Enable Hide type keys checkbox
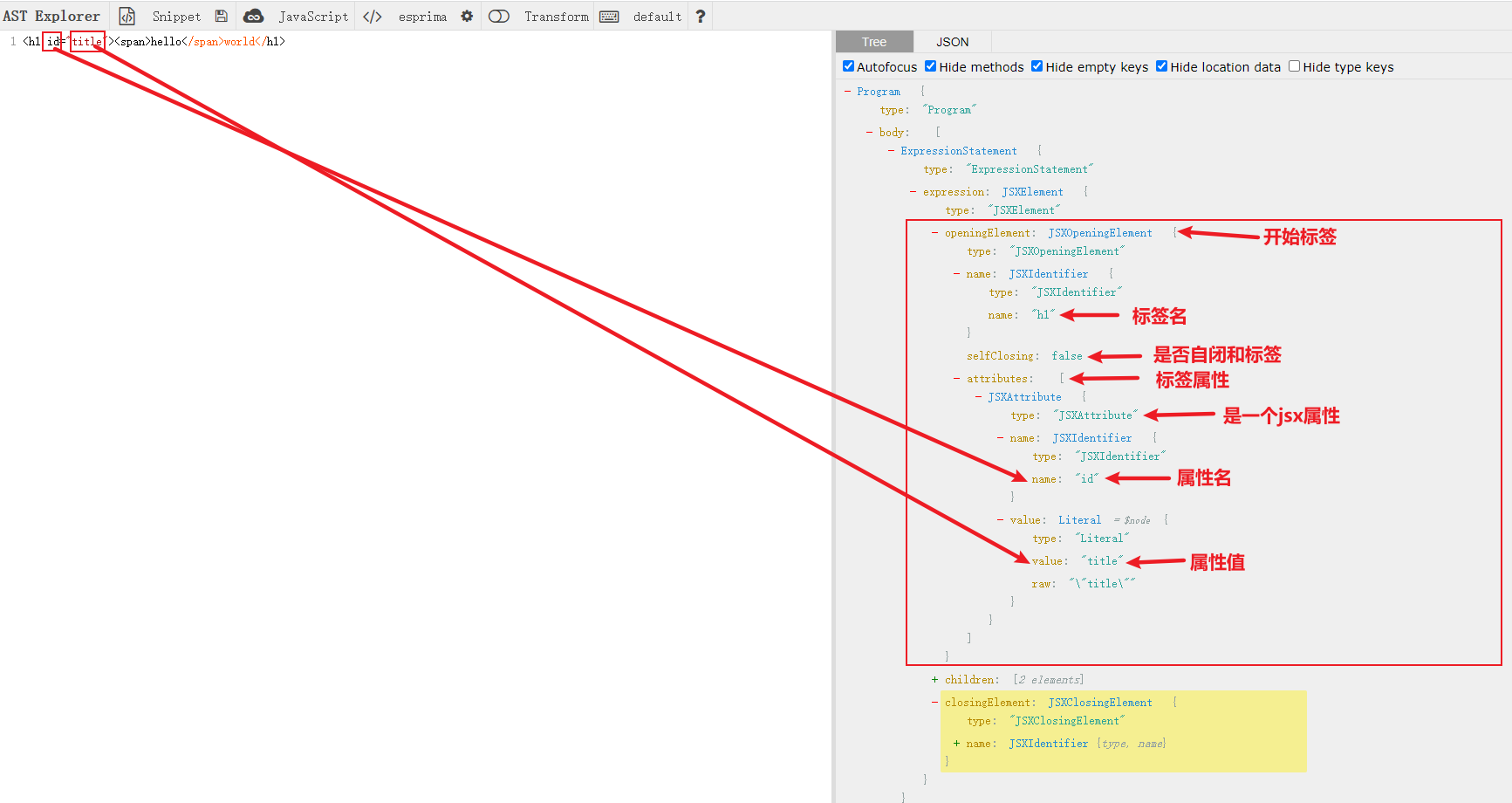1512x803 pixels. 1294,66
